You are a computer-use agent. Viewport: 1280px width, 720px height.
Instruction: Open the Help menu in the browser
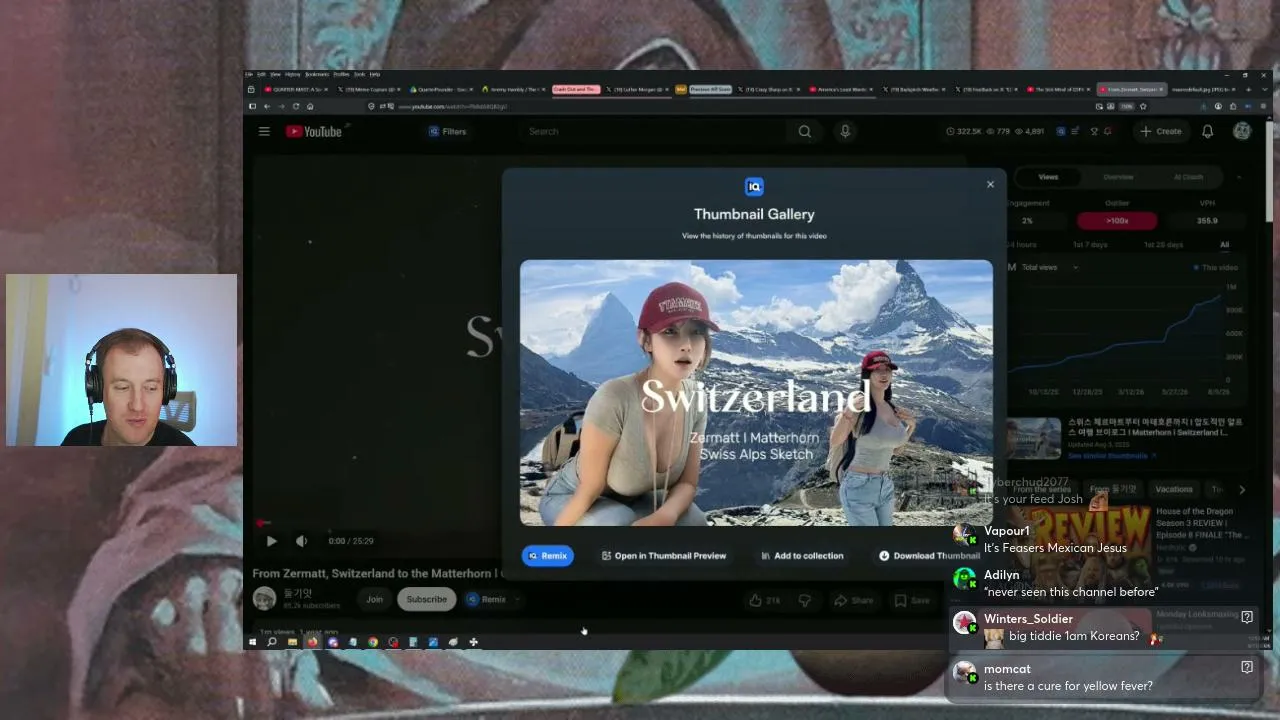pyautogui.click(x=375, y=74)
